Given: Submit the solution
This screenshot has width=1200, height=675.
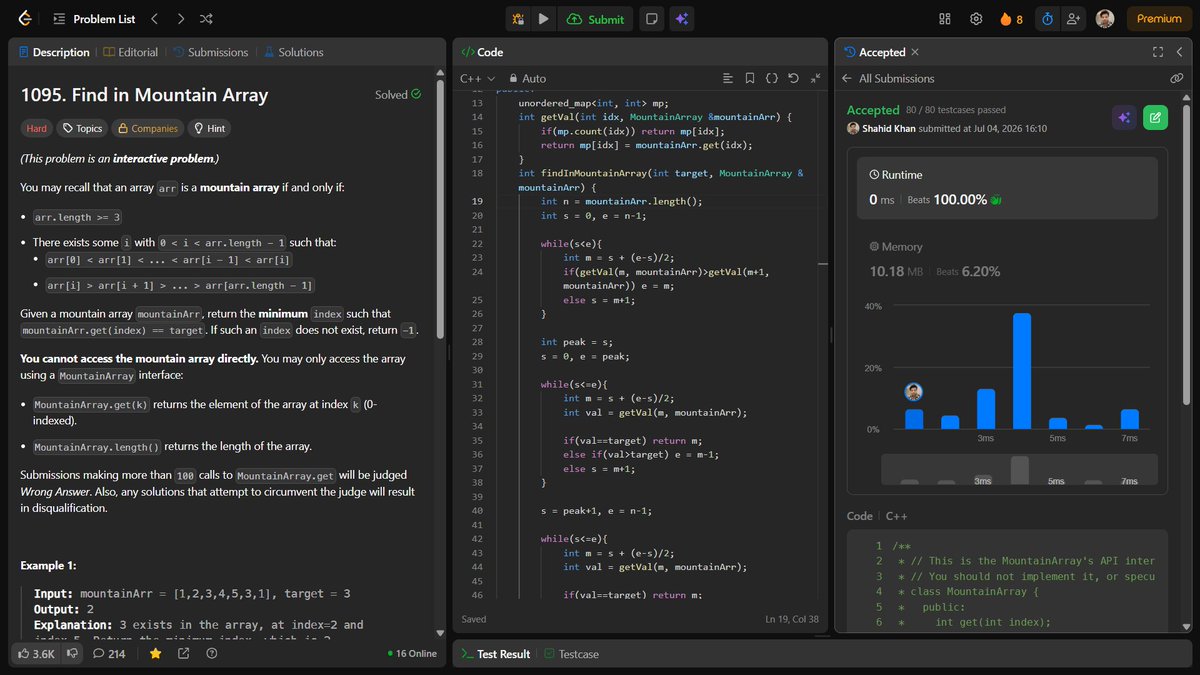Looking at the screenshot, I should coord(595,19).
